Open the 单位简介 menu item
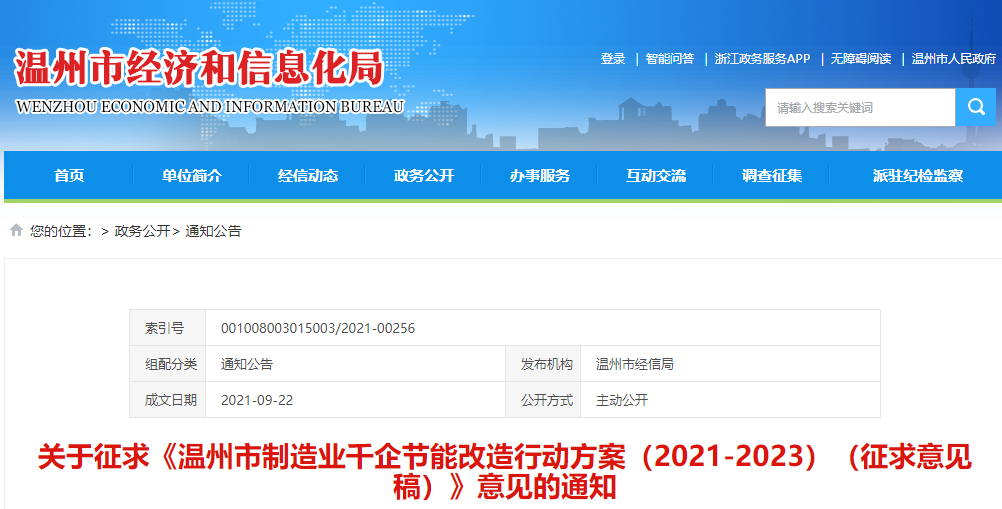 coord(192,176)
